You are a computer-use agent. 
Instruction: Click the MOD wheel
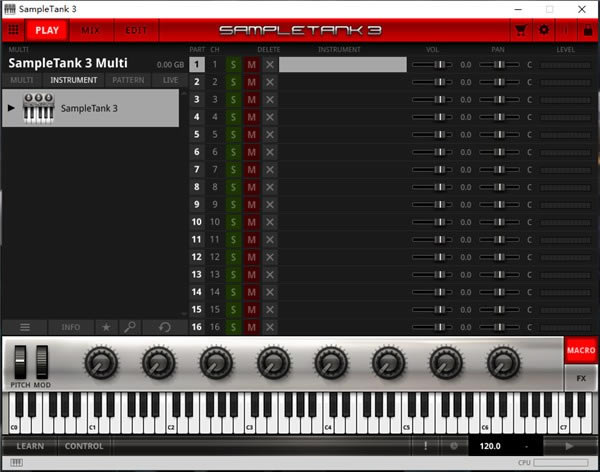[42, 362]
